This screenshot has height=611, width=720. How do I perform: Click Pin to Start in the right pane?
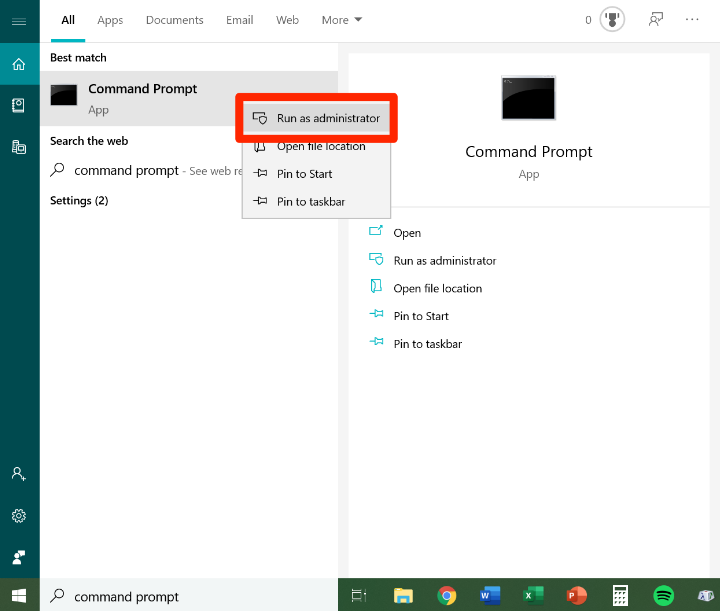tap(409, 316)
